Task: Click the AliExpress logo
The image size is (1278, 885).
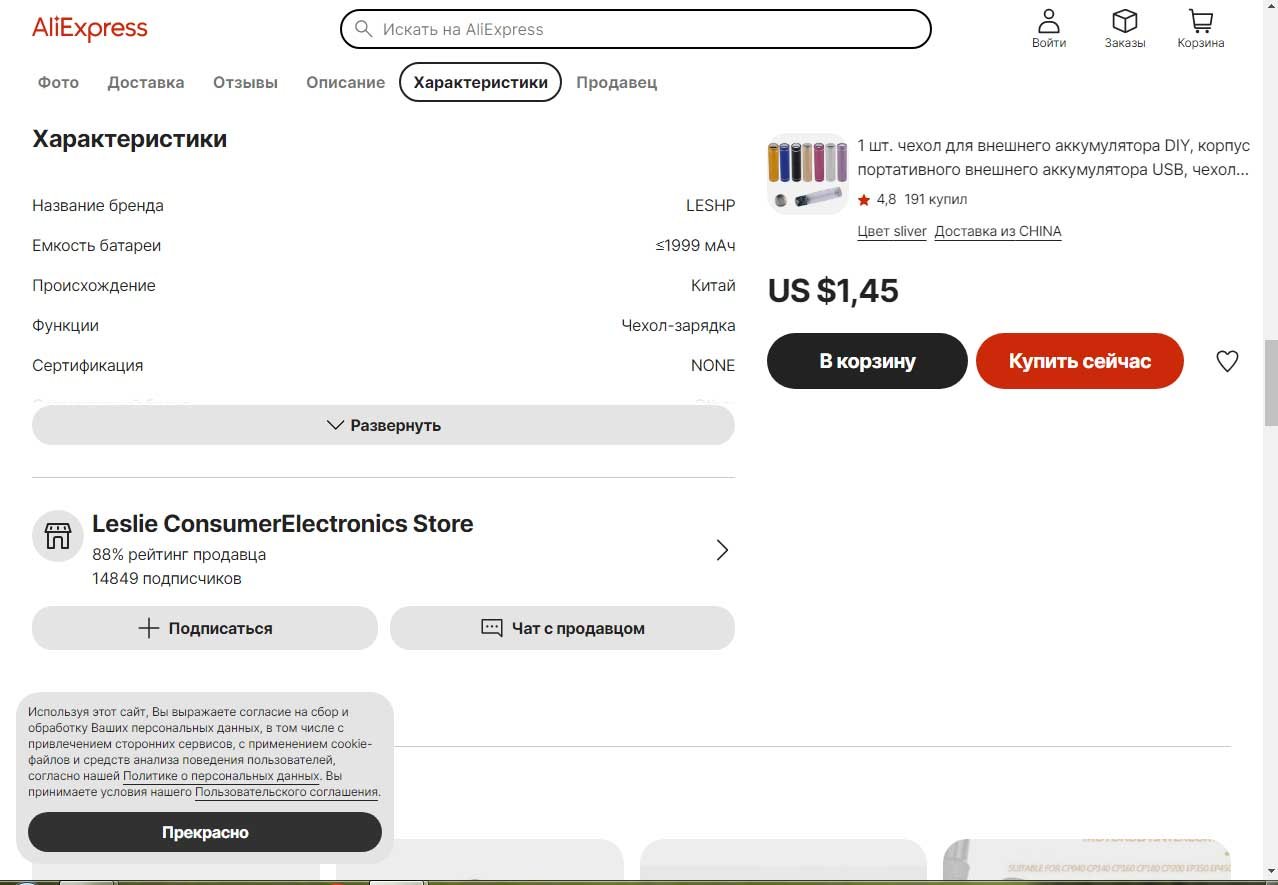Action: (x=90, y=28)
